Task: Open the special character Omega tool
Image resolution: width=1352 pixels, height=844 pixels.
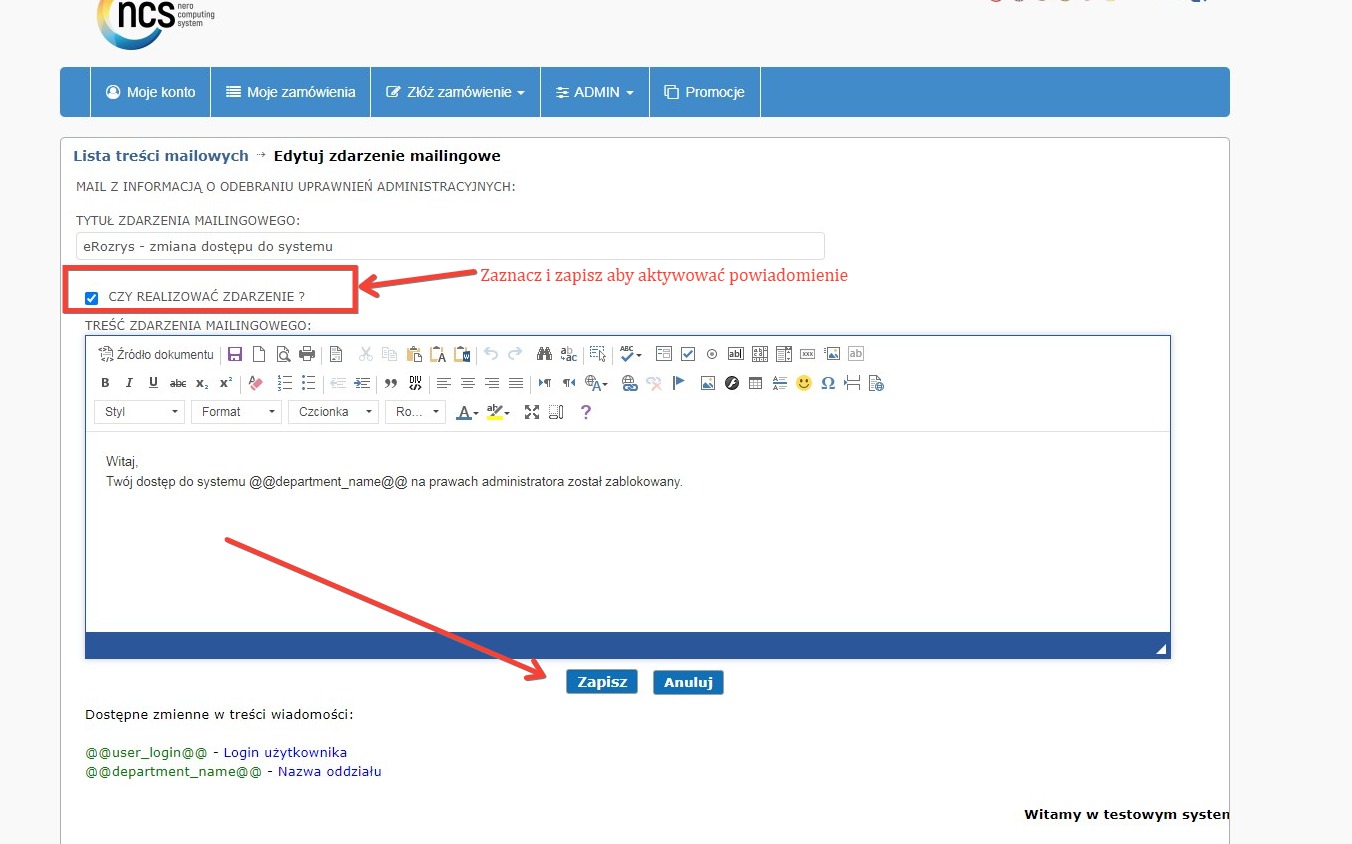Action: (x=828, y=383)
